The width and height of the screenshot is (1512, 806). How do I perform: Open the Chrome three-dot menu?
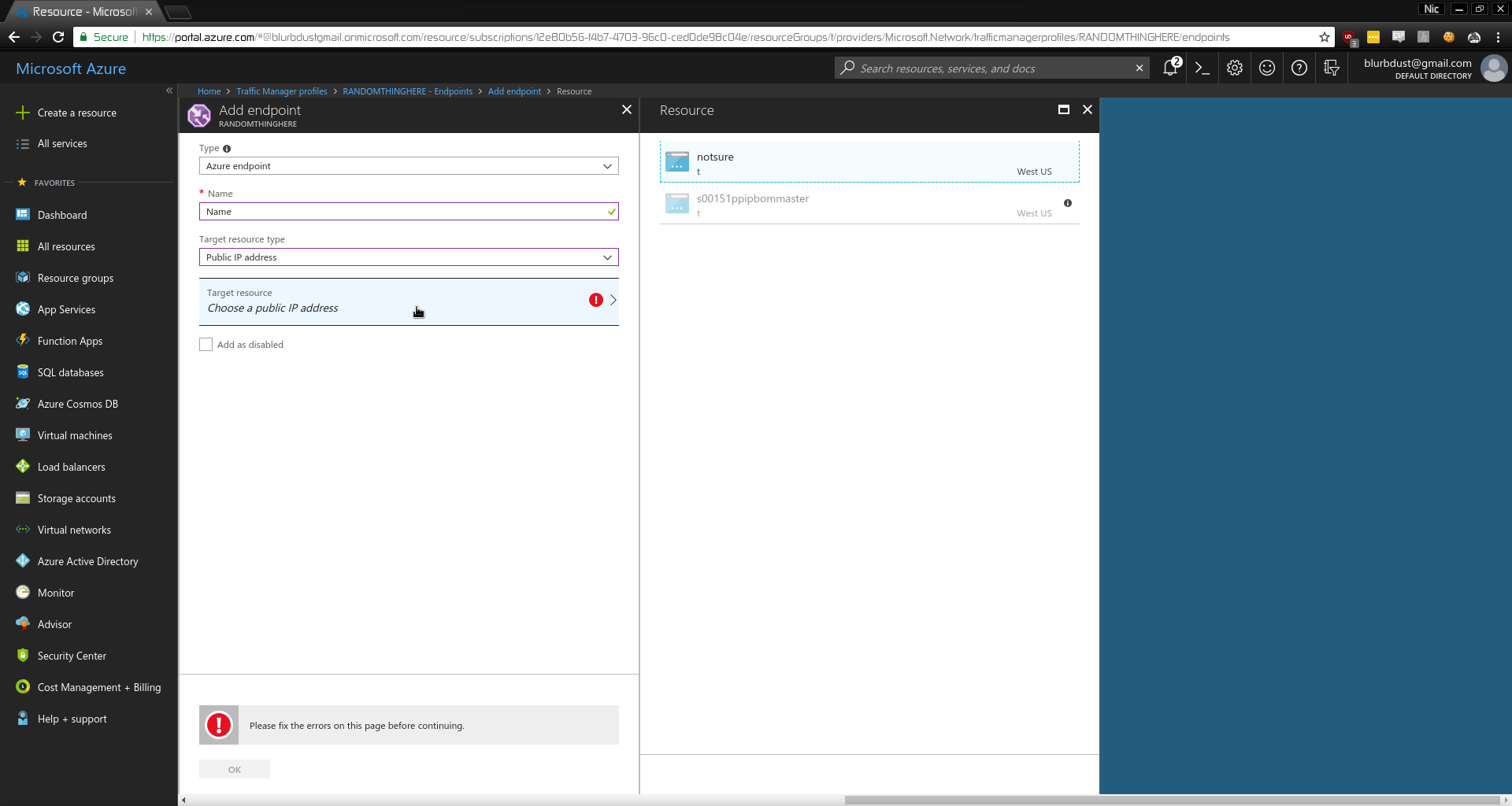click(x=1498, y=37)
